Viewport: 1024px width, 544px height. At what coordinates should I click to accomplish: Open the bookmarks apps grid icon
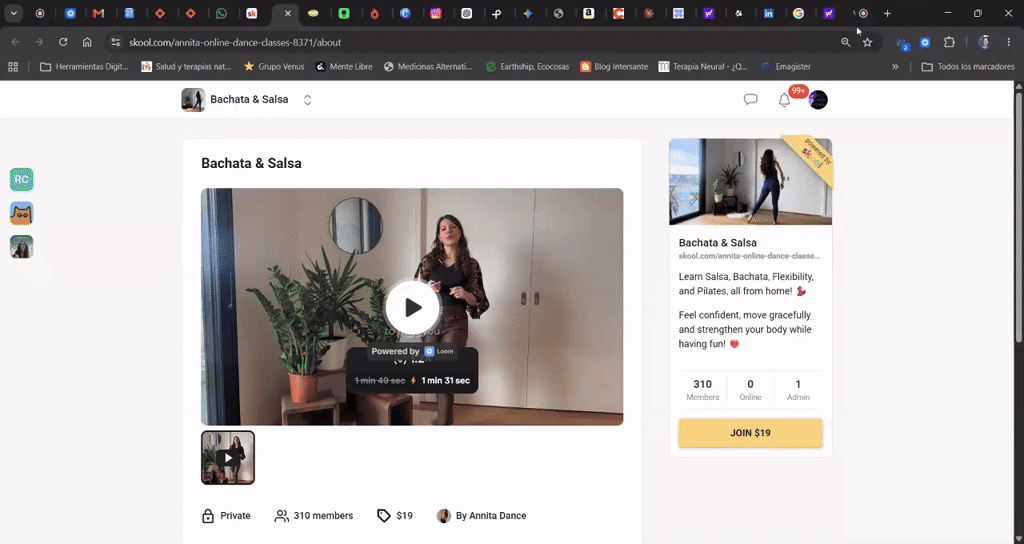click(13, 67)
